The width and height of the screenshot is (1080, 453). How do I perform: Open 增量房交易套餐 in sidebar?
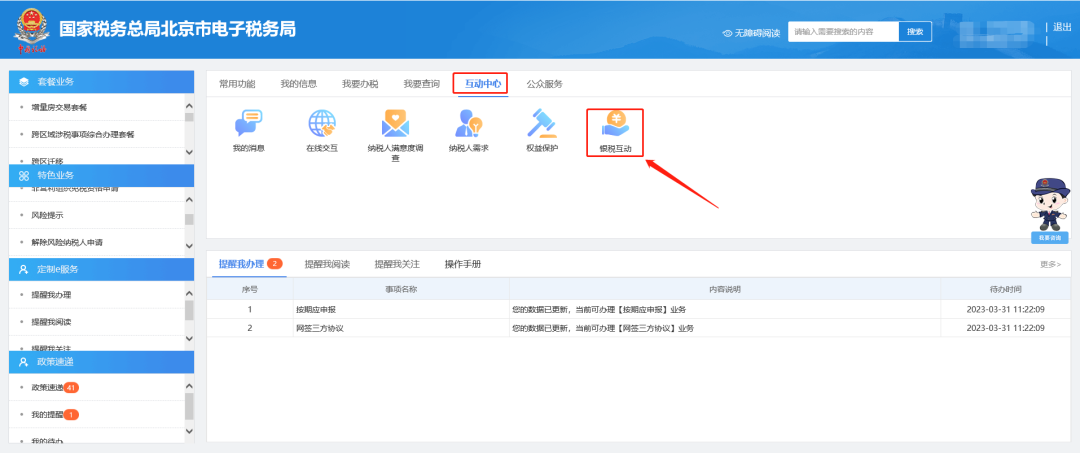click(x=59, y=107)
